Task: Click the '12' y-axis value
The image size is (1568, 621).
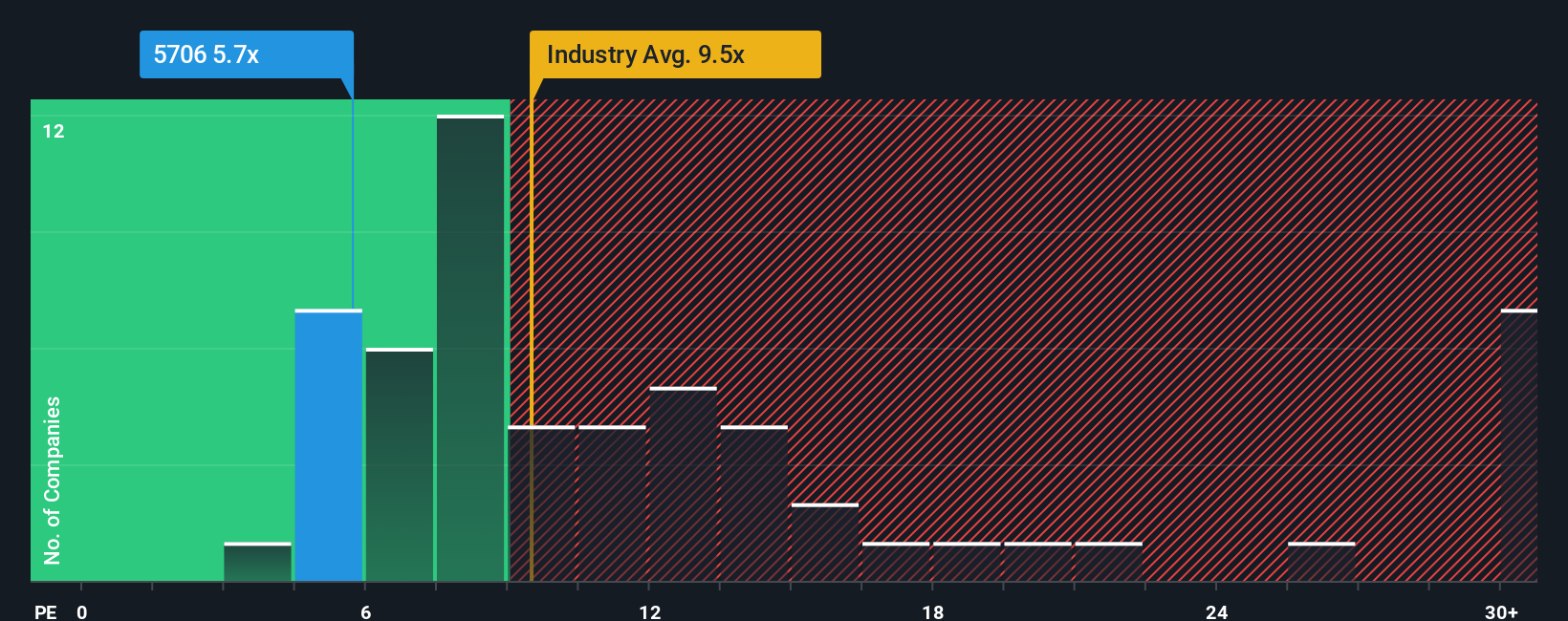Action: pyautogui.click(x=54, y=132)
